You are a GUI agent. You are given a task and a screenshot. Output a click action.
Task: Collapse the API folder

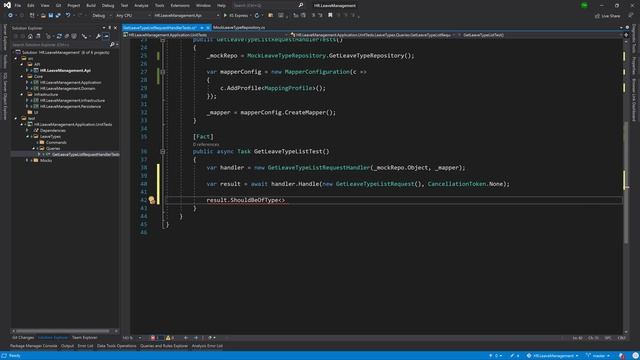click(x=22, y=64)
